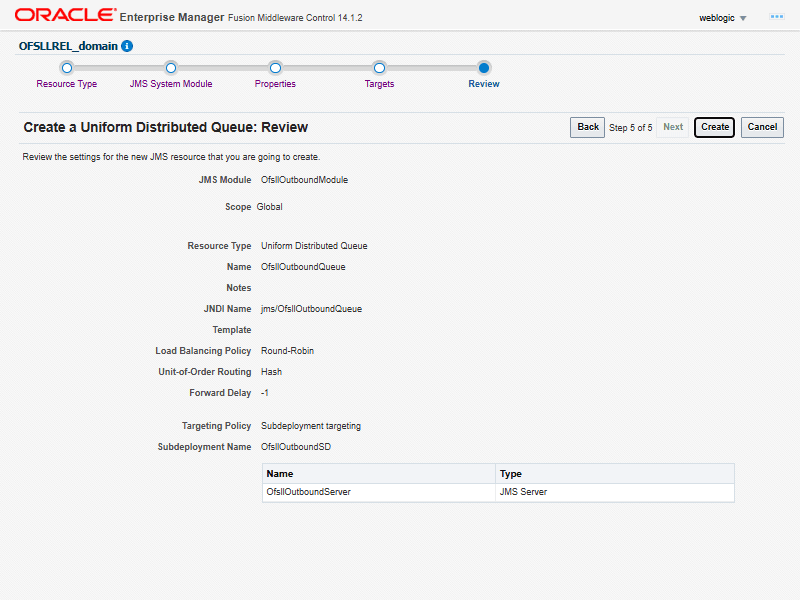Cancel the distributed queue wizard

tap(762, 127)
